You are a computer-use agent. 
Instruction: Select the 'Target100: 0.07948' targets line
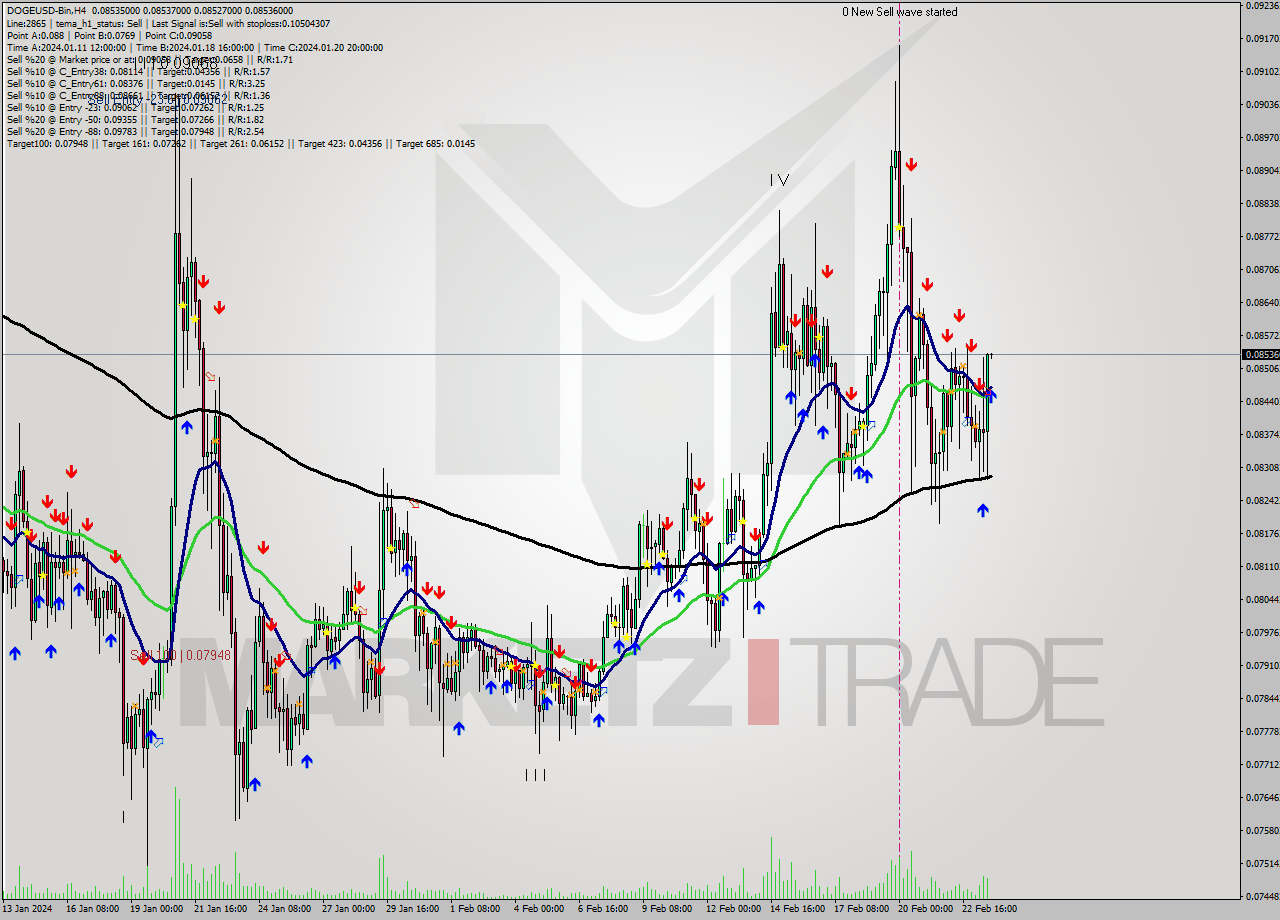240,143
